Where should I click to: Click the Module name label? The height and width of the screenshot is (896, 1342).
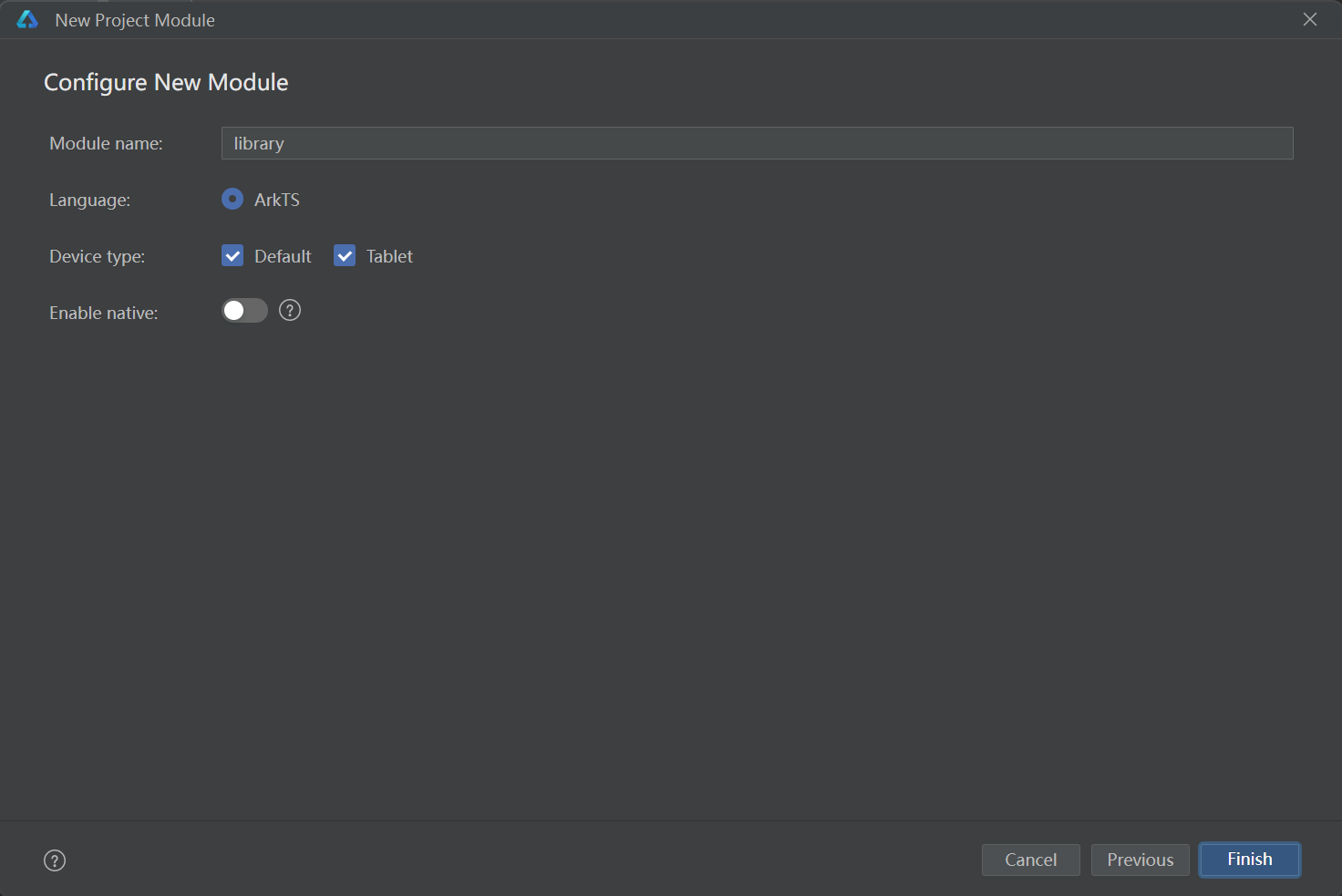[x=106, y=143]
